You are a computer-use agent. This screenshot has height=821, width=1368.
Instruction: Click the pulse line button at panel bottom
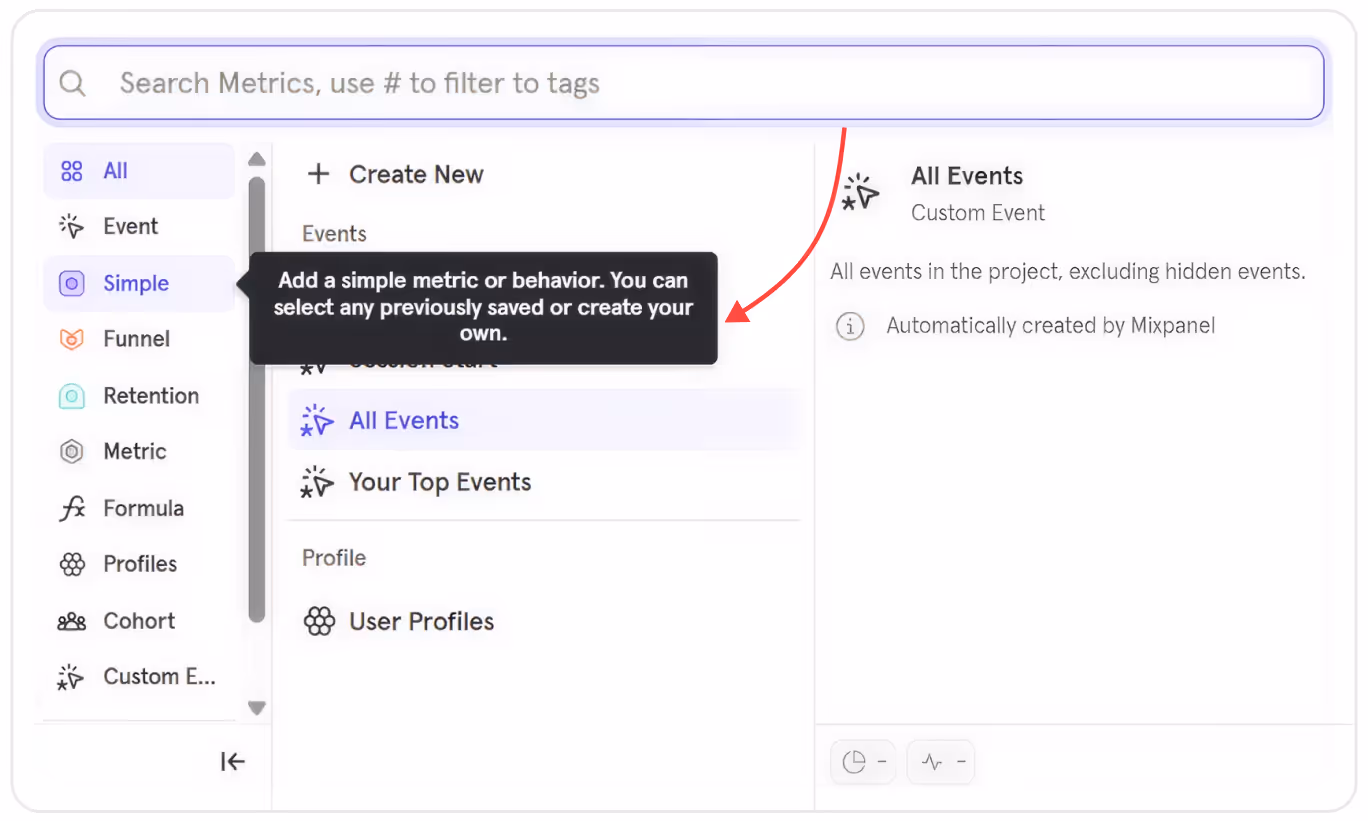click(941, 762)
